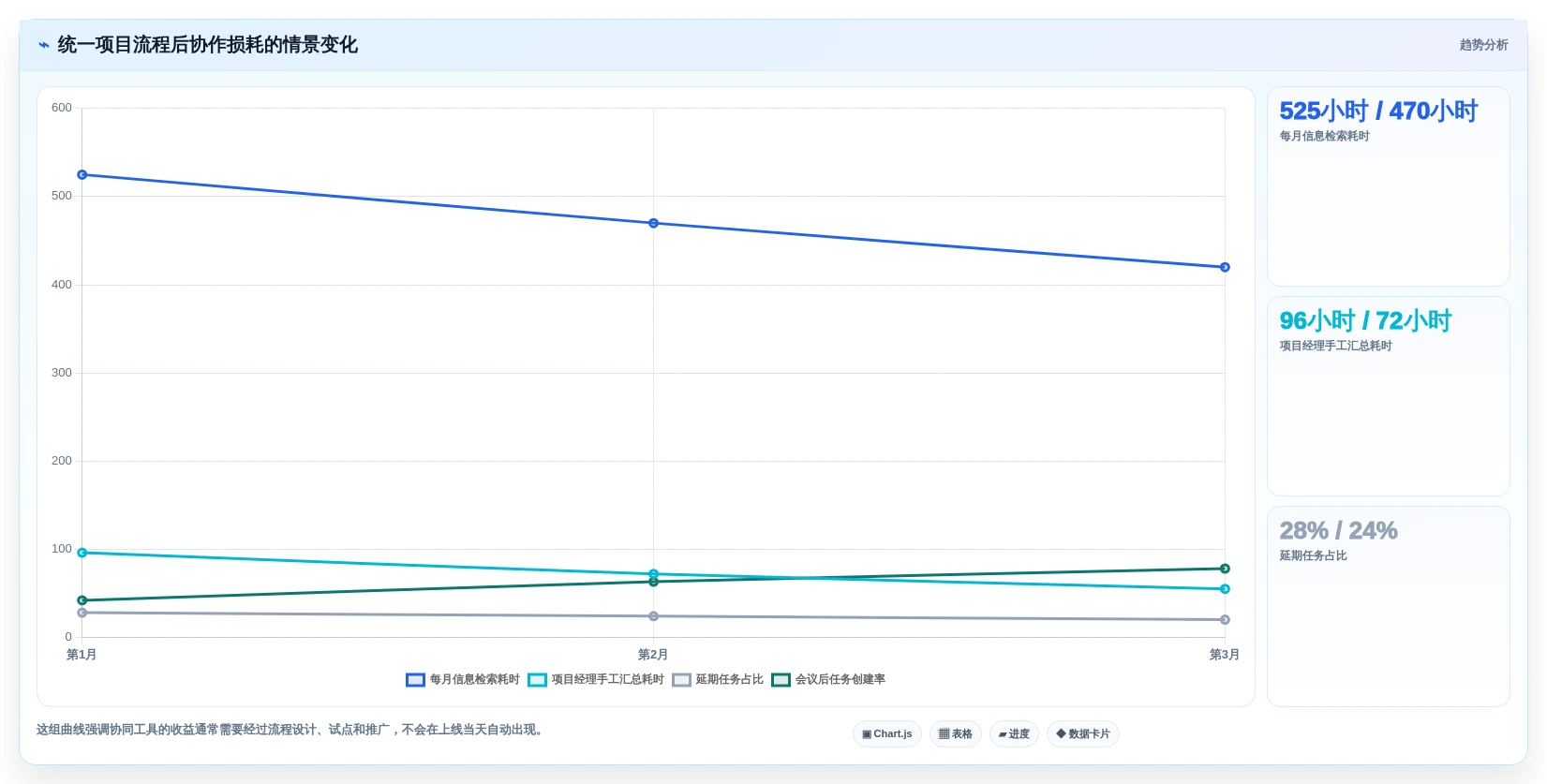Image resolution: width=1547 pixels, height=784 pixels.
Task: Toggle 每月信息检索耗时 legend swatch
Action: [415, 680]
